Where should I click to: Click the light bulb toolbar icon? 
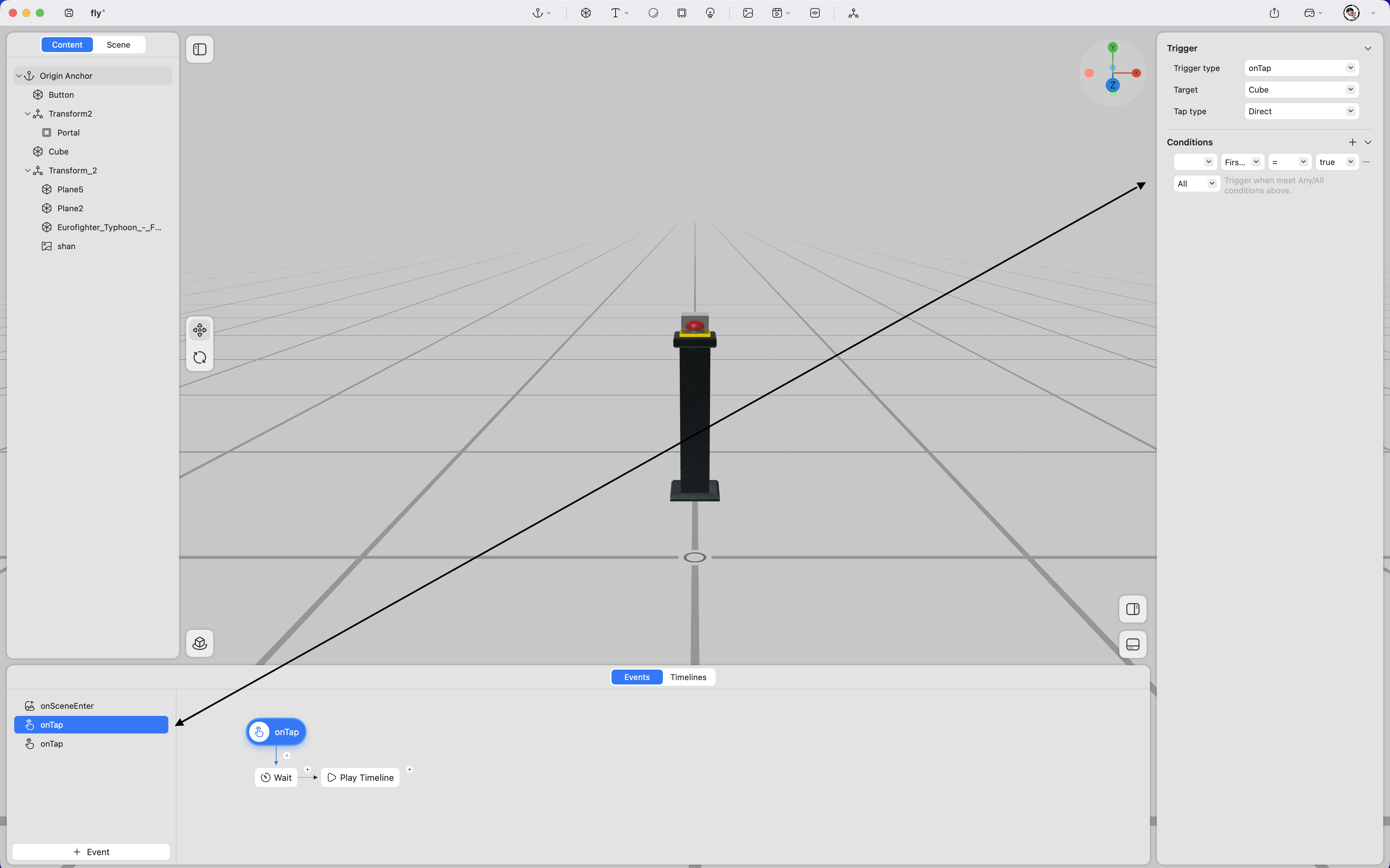[710, 13]
